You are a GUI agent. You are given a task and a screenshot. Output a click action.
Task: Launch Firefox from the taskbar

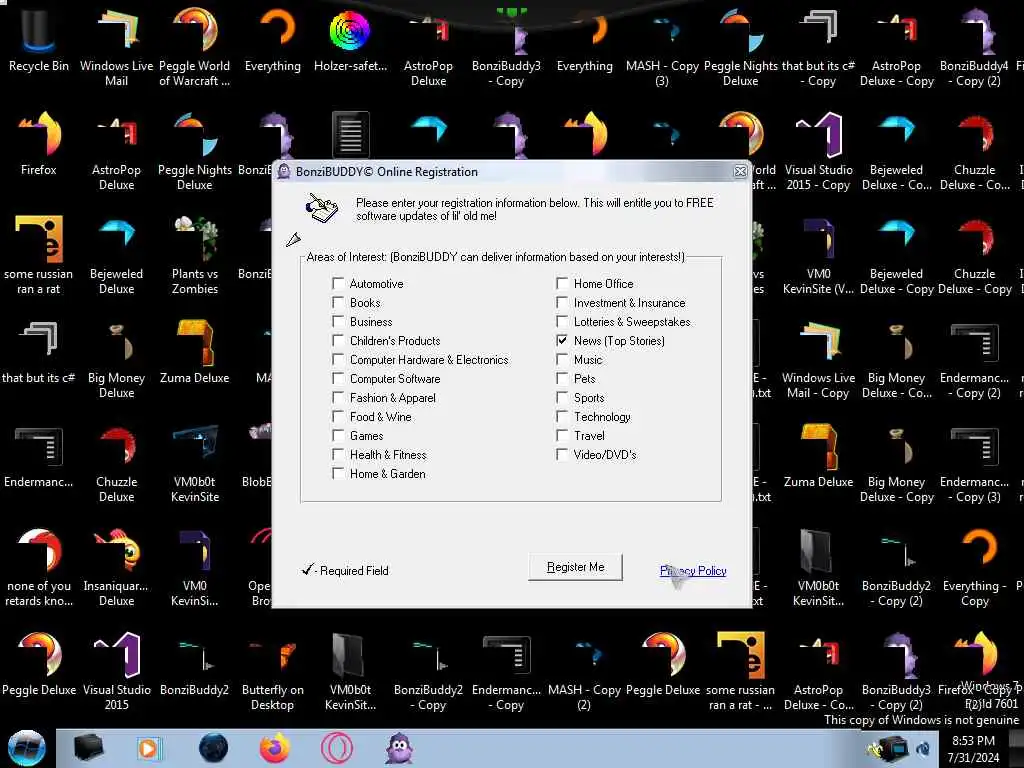tap(275, 748)
